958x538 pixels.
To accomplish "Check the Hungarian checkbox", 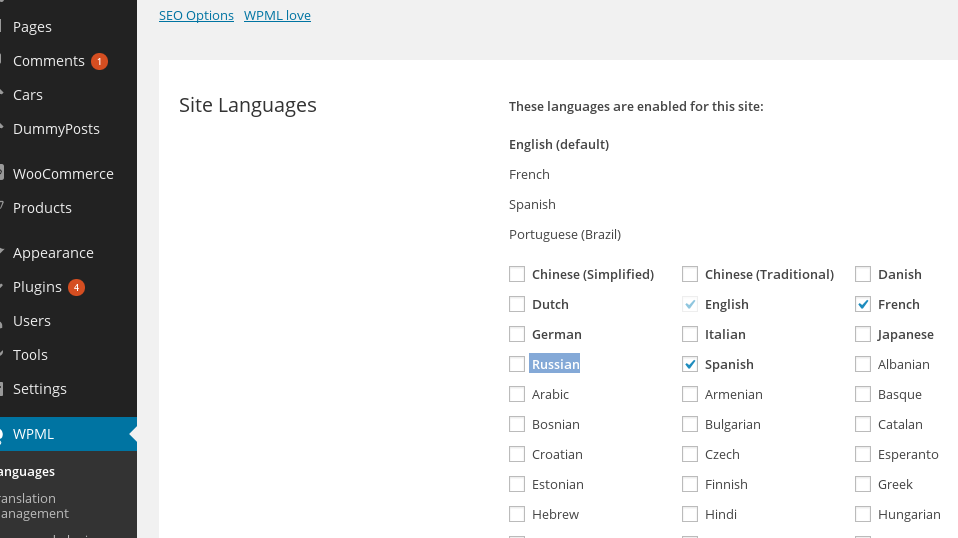I will pyautogui.click(x=863, y=514).
